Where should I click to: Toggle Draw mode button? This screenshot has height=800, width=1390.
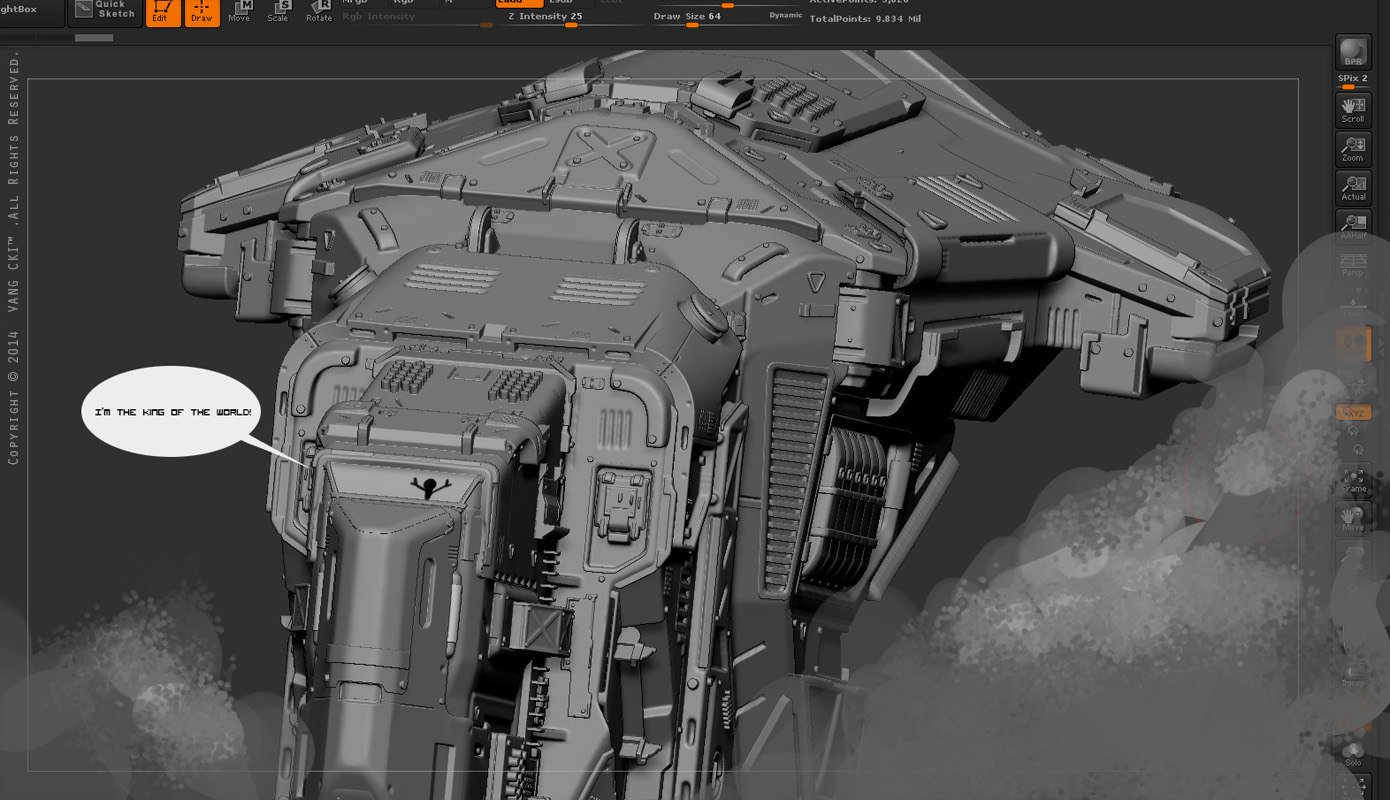202,13
